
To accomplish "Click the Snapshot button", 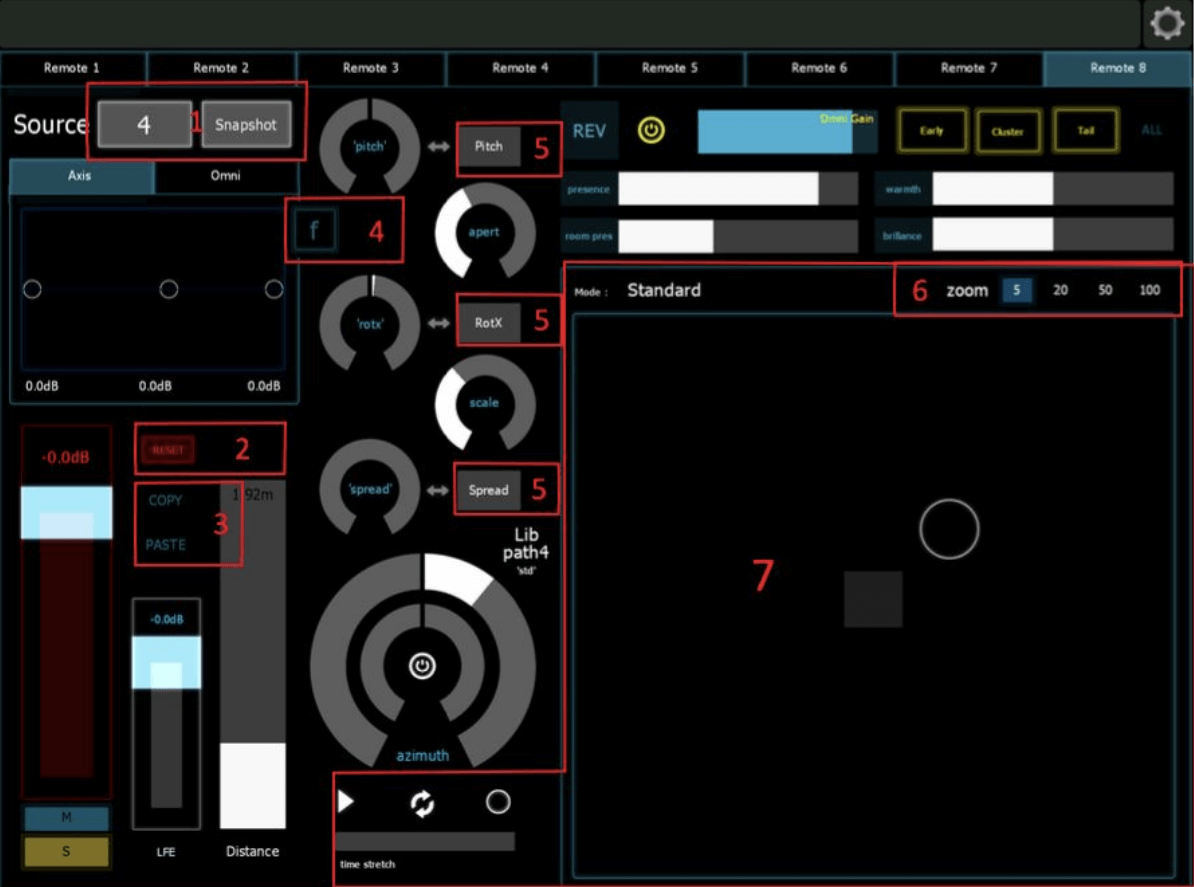I will click(x=246, y=125).
